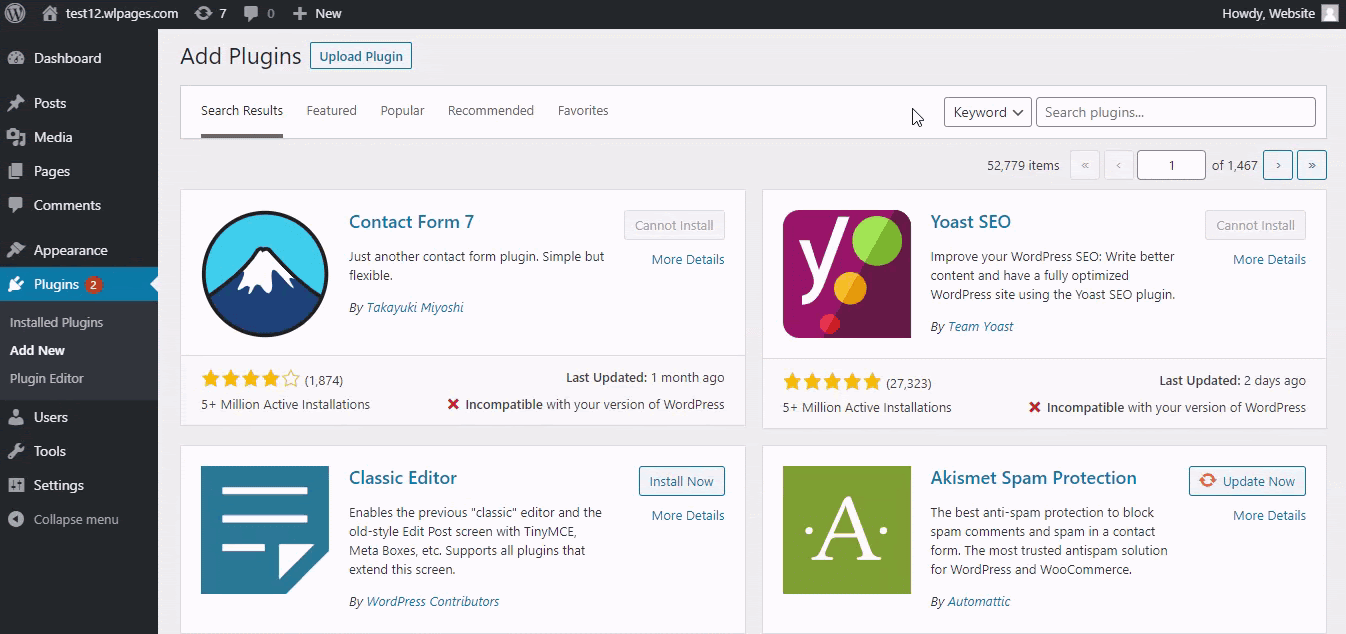Viewport: 1346px width, 634px height.
Task: Switch to the Popular tab
Action: [x=402, y=111]
